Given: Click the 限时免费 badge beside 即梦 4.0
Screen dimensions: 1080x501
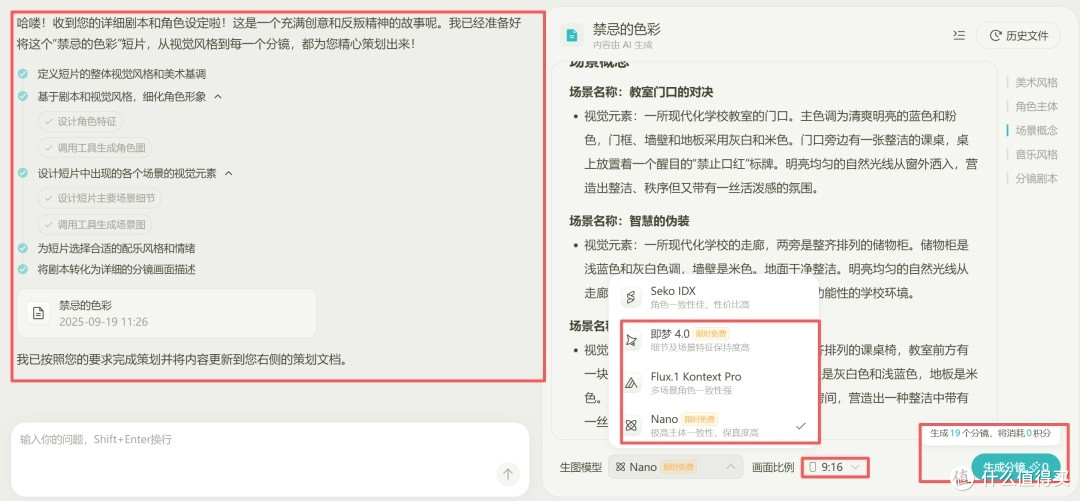Looking at the screenshot, I should point(709,334).
